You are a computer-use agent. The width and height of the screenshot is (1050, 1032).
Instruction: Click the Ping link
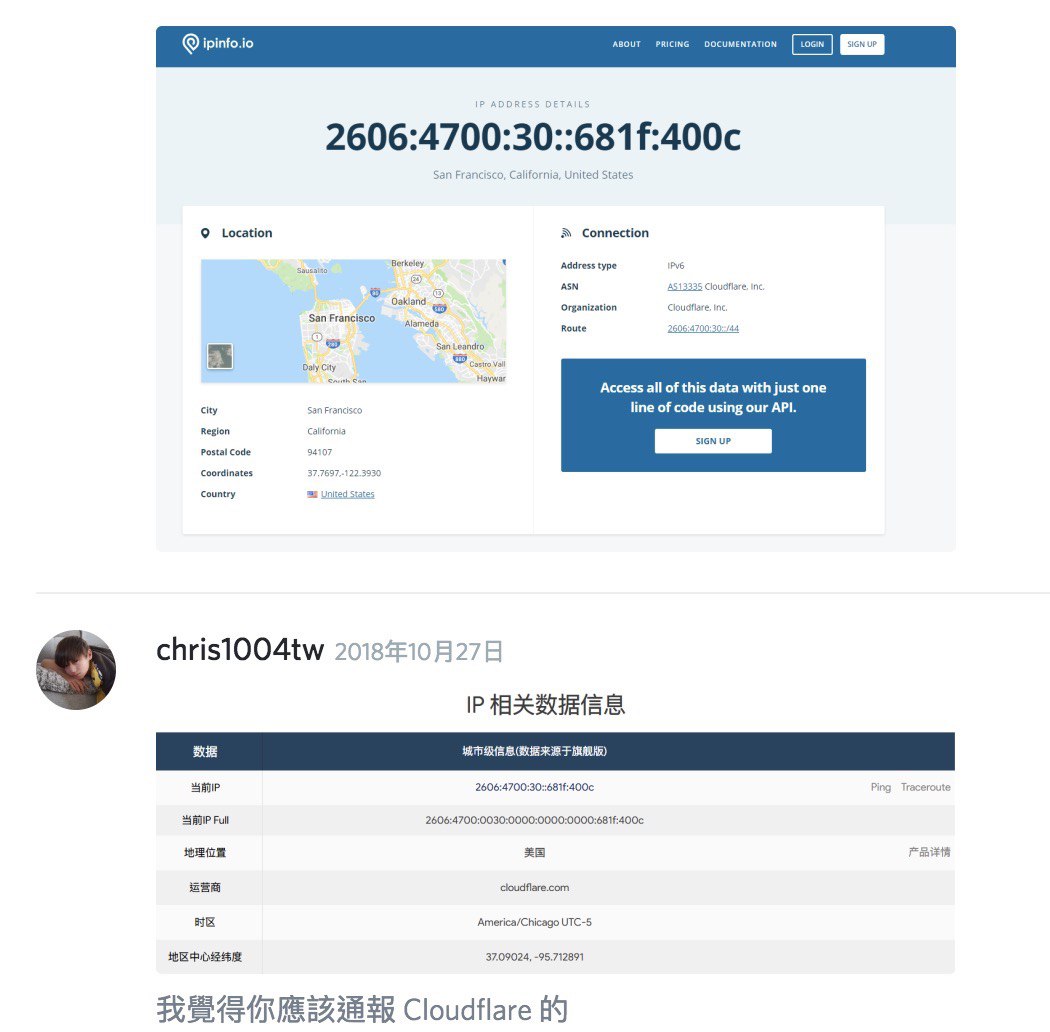coord(881,787)
